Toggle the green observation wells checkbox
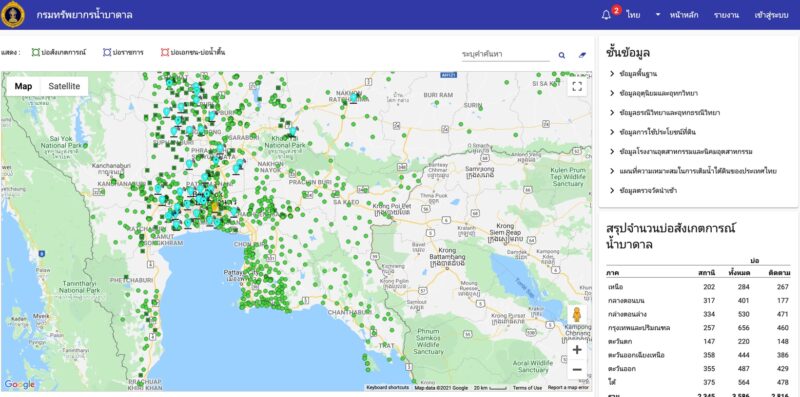The width and height of the screenshot is (800, 397). 36,52
